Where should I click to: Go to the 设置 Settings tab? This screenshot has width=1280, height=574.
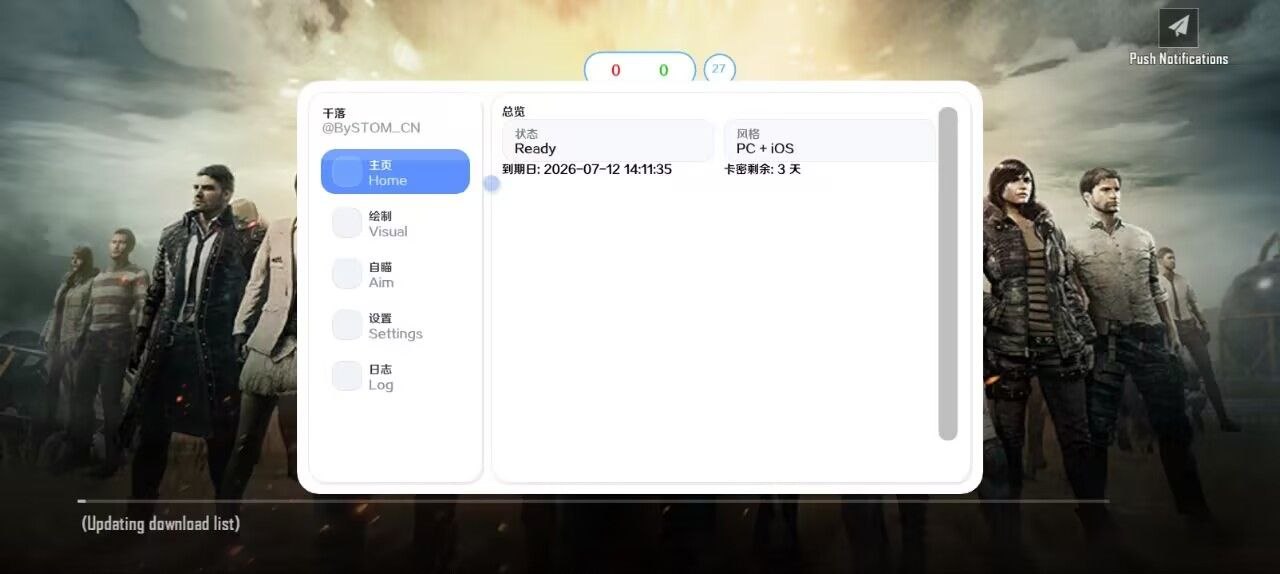tap(395, 325)
